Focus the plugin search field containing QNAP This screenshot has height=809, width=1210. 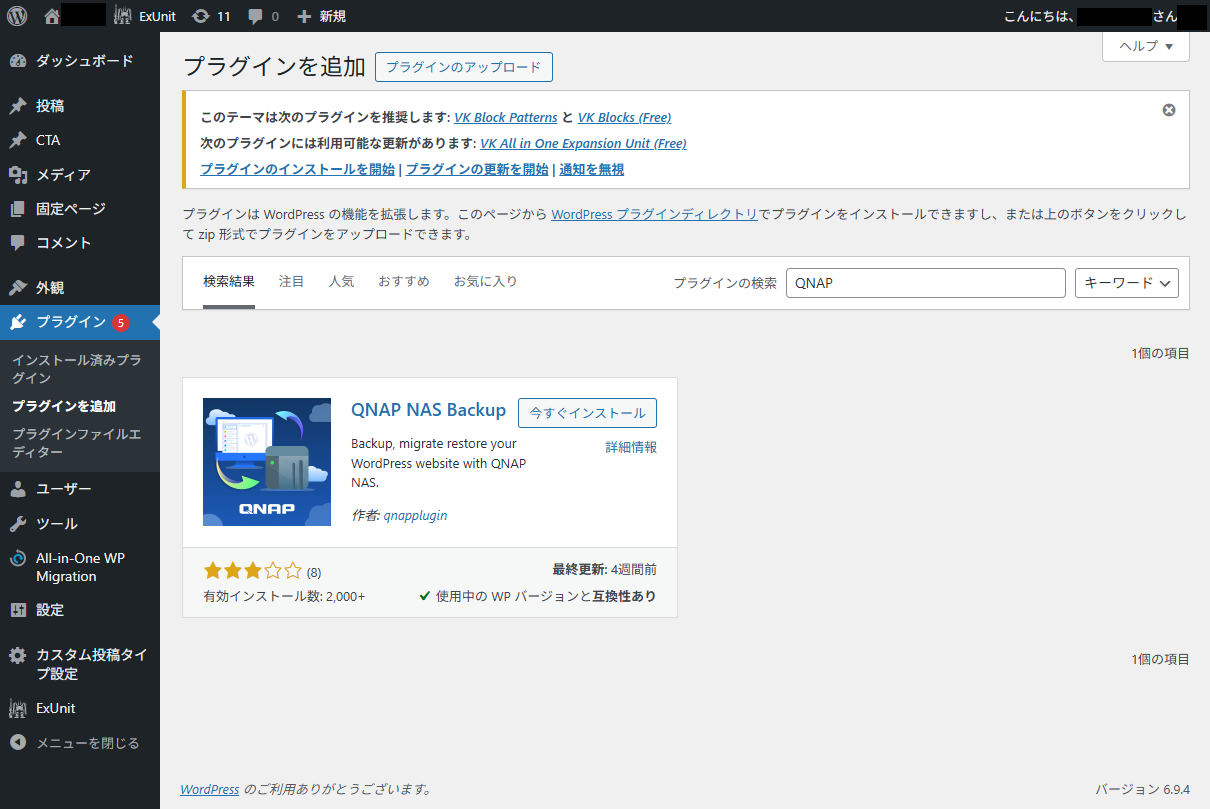[x=926, y=283]
